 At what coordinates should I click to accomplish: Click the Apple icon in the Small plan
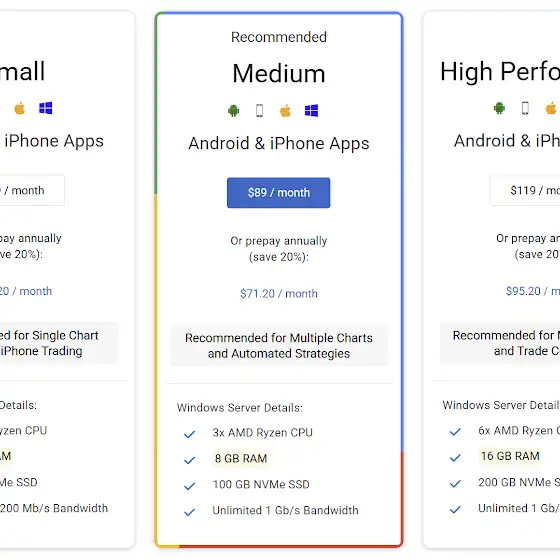tap(20, 108)
